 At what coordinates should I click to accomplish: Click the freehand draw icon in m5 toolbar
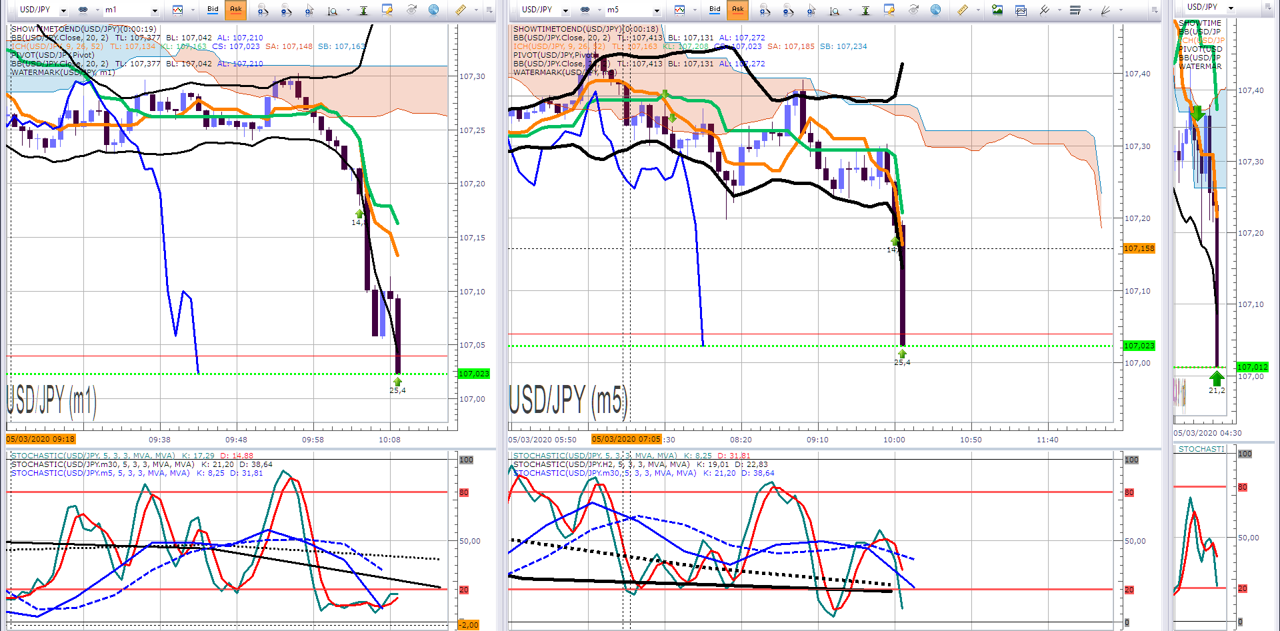(x=1105, y=9)
